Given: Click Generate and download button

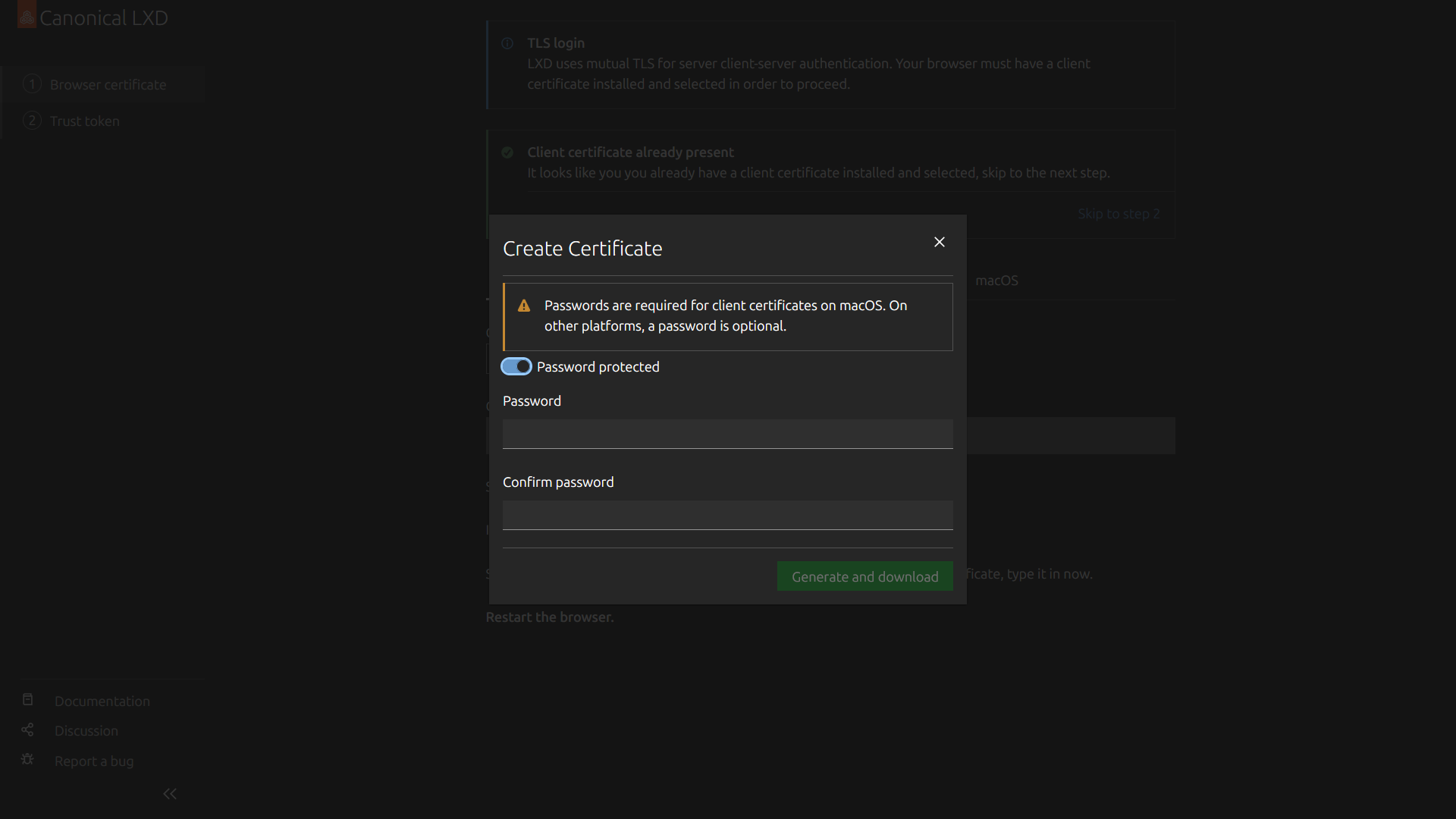Looking at the screenshot, I should click(864, 576).
